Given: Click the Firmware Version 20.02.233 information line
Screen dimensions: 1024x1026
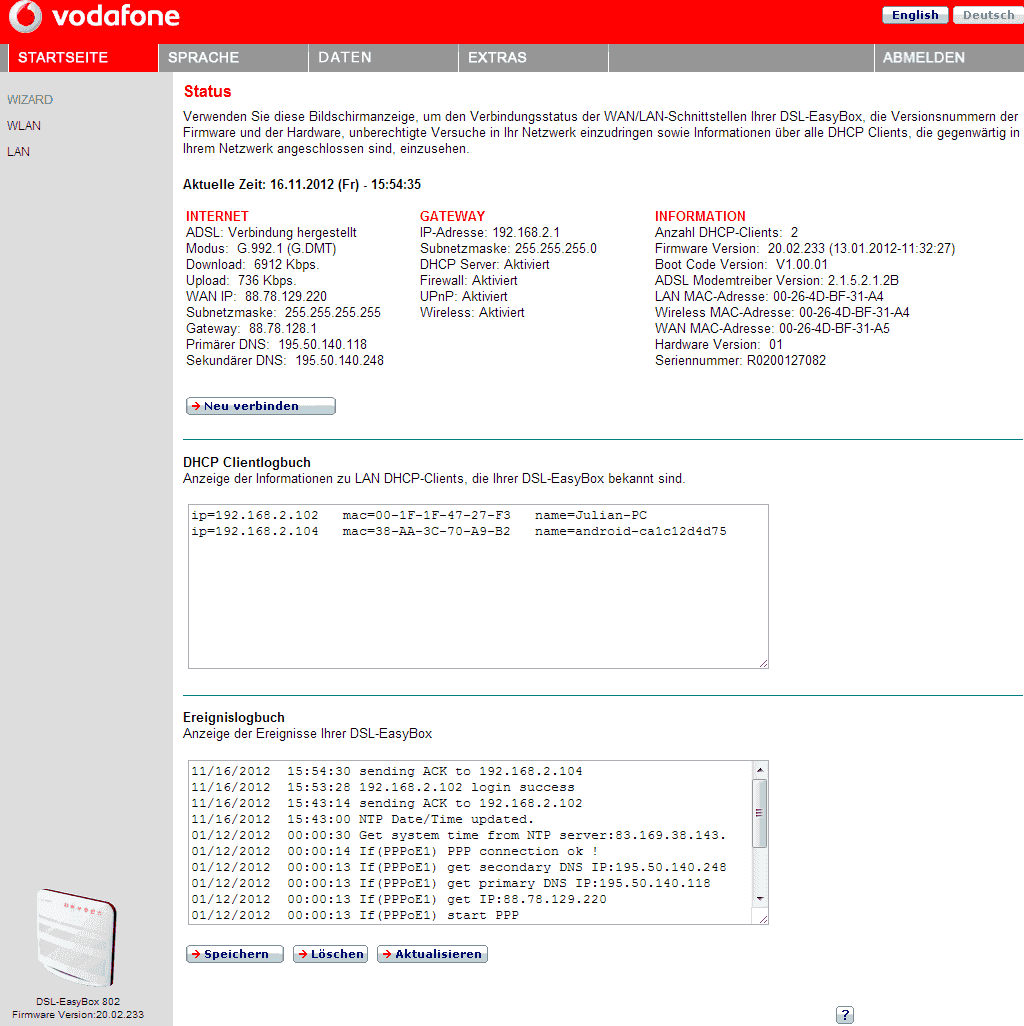Looking at the screenshot, I should (805, 249).
